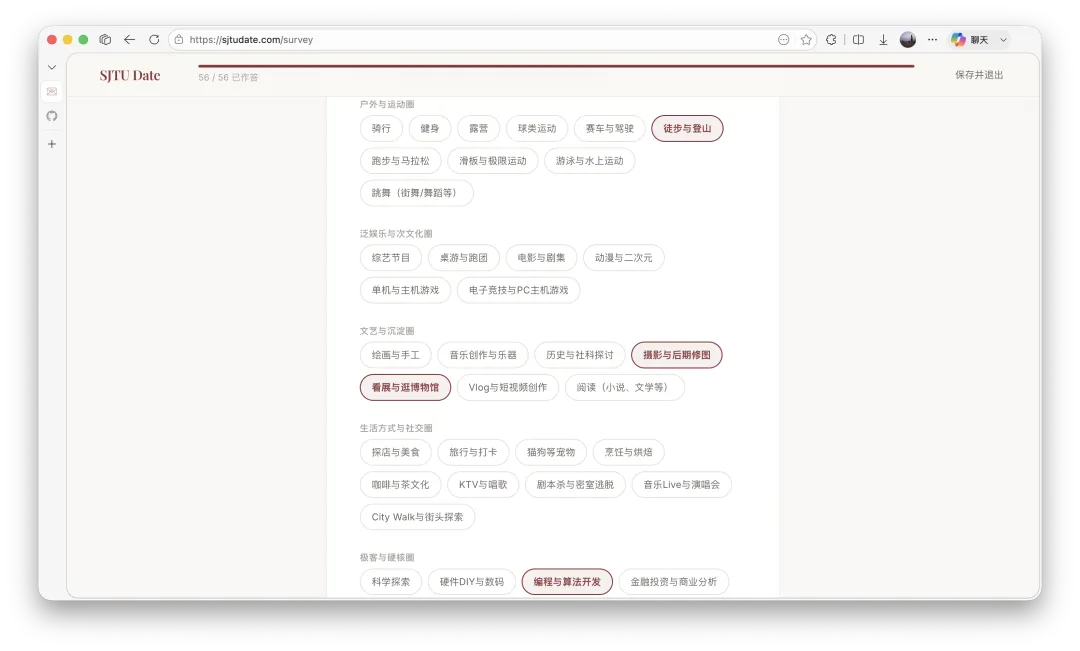
Task: Select the City Walk与街头探索 tag
Action: (x=417, y=517)
